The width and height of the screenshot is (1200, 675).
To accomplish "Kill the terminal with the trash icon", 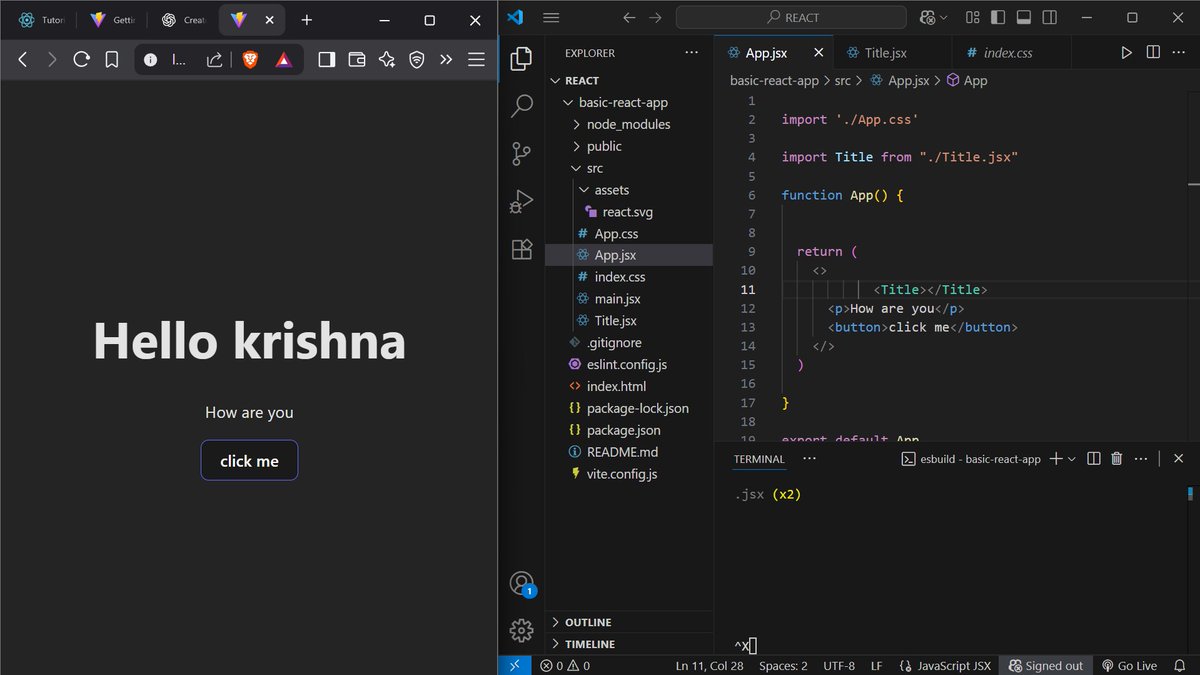I will 1117,459.
